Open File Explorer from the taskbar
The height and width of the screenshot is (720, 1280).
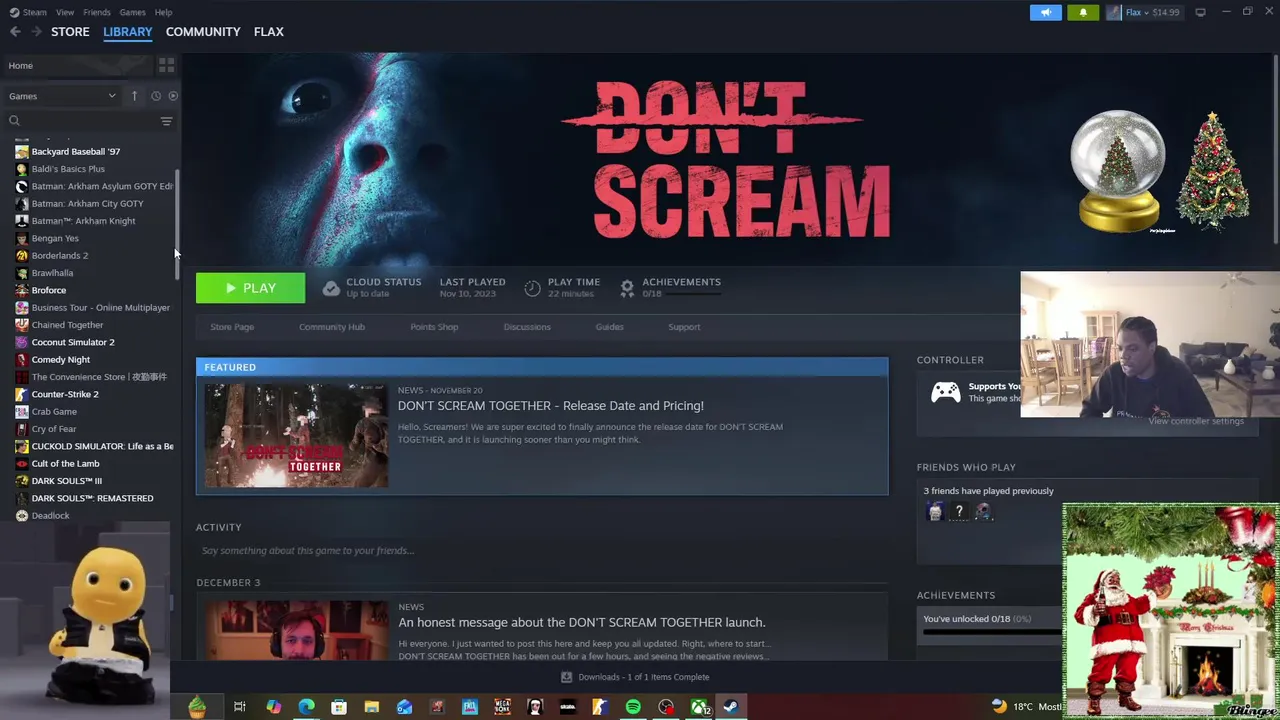tap(371, 707)
